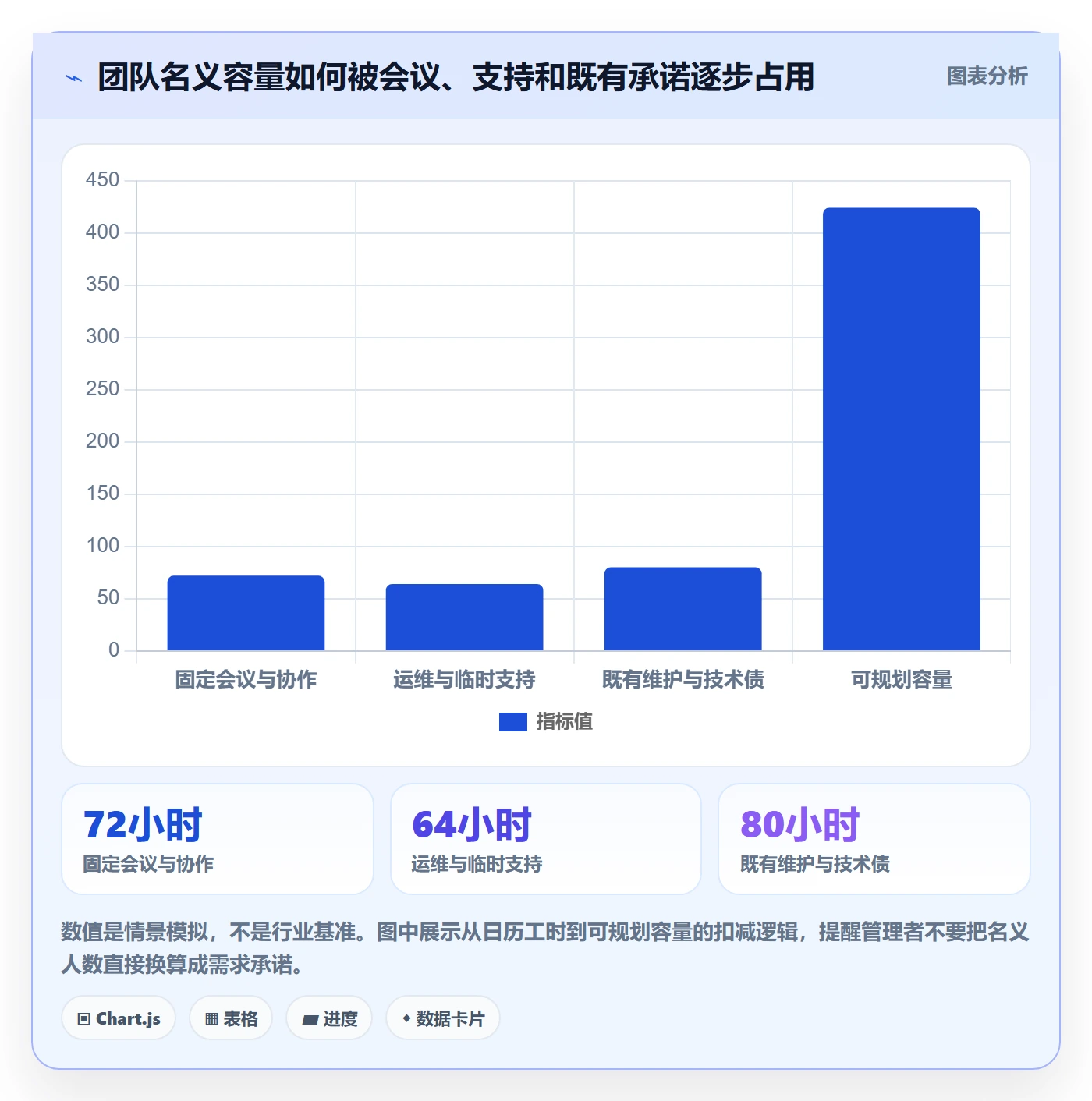1092x1101 pixels.
Task: Click the x-axis label 运维与临时支持
Action: tap(464, 680)
